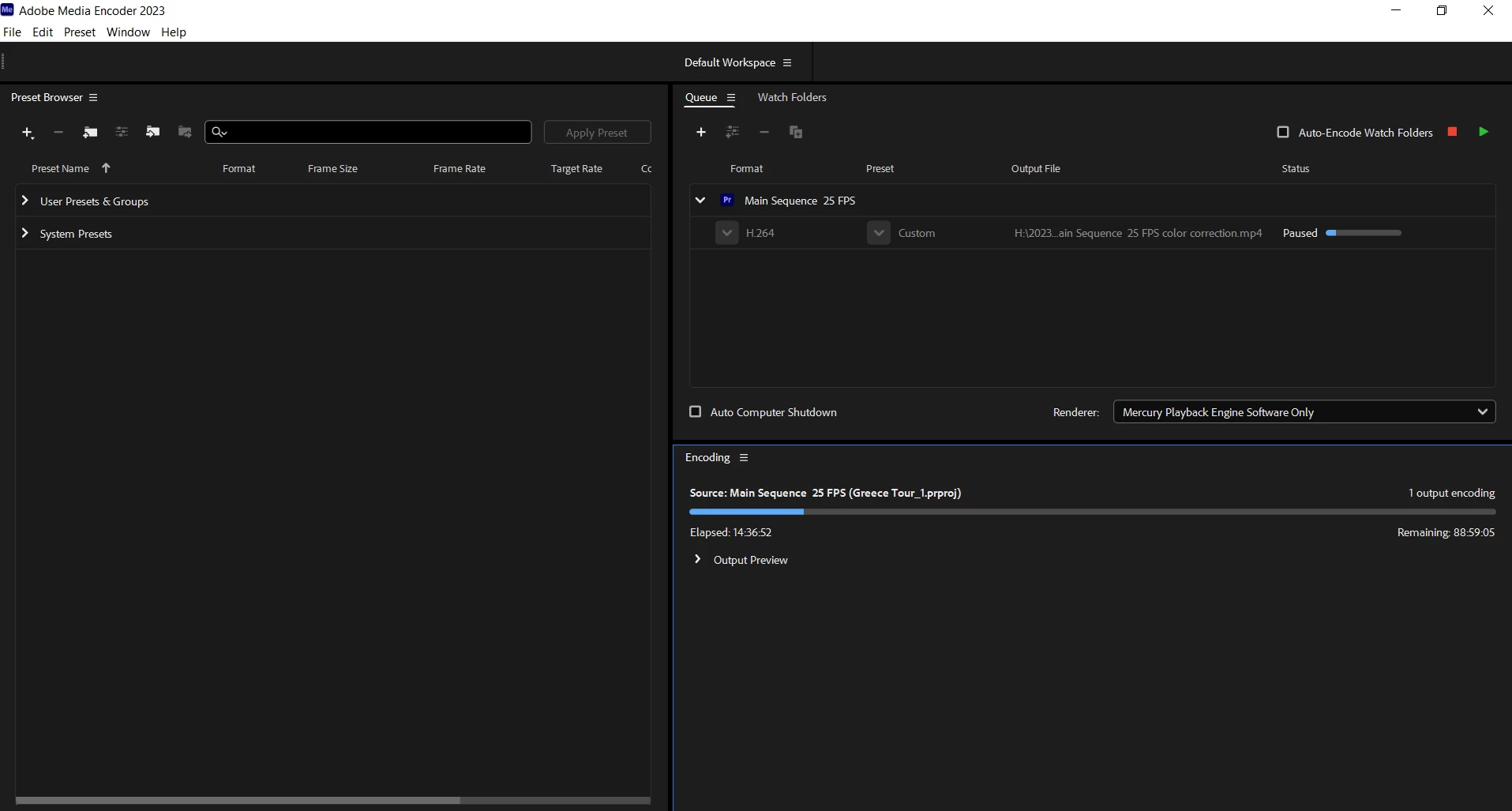
Task: Toggle Auto Computer Shutdown checkbox
Action: pyautogui.click(x=696, y=411)
